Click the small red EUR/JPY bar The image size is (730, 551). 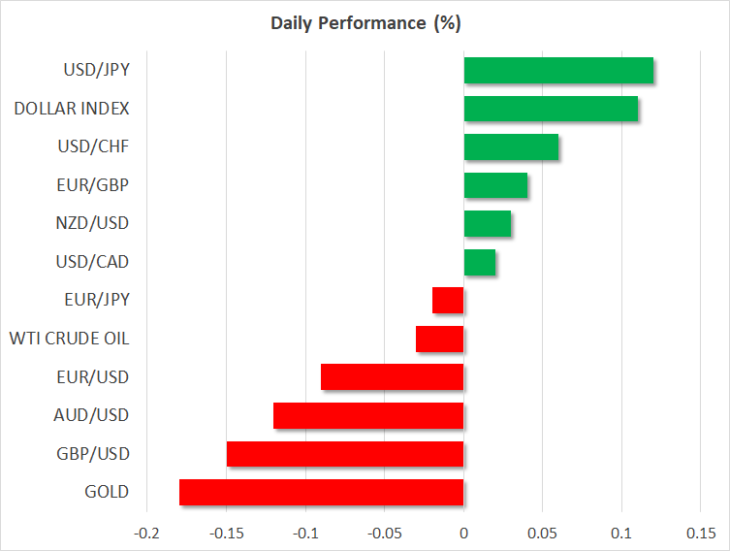coord(448,300)
